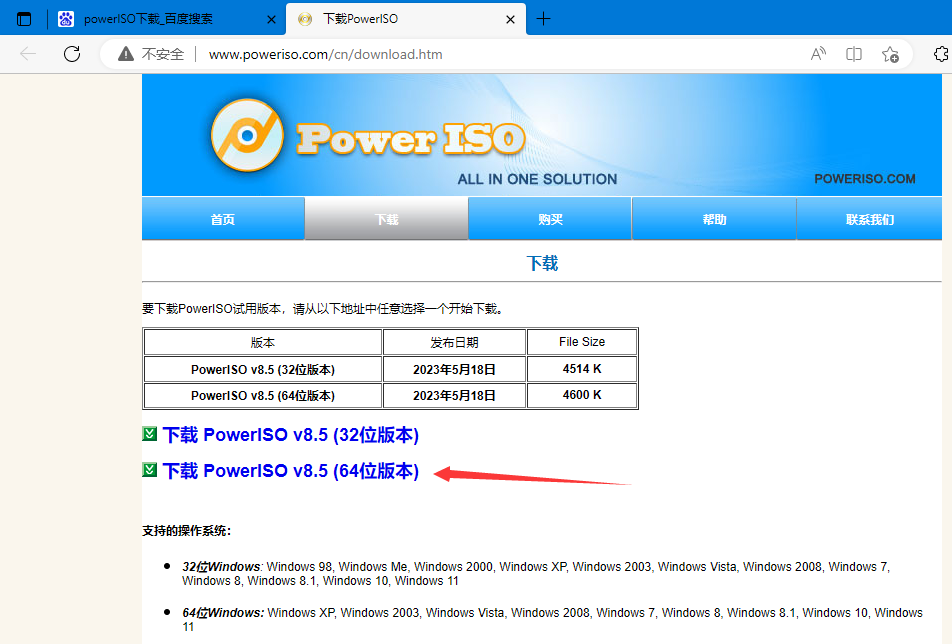
Task: Open the 联系我们 navigation item
Action: point(870,219)
